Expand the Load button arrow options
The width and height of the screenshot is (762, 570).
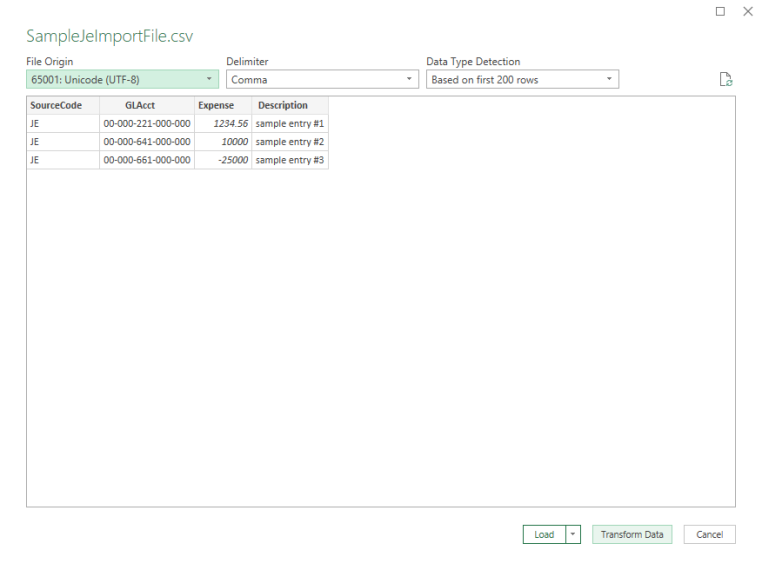pos(573,534)
